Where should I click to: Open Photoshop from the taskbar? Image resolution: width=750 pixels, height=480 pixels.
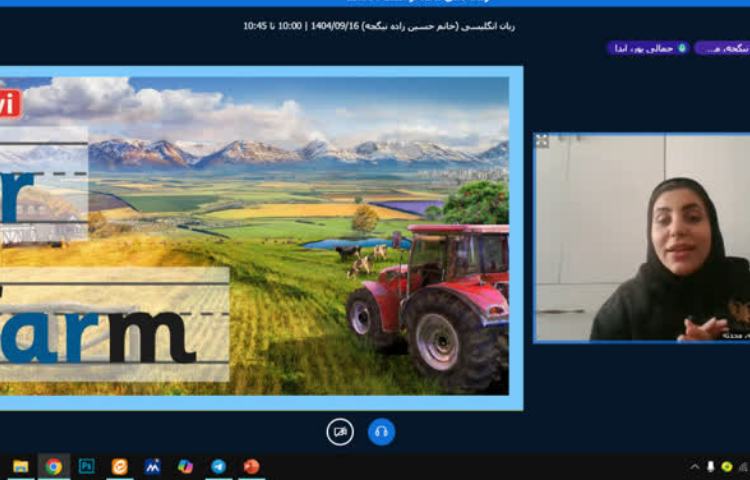[x=87, y=467]
